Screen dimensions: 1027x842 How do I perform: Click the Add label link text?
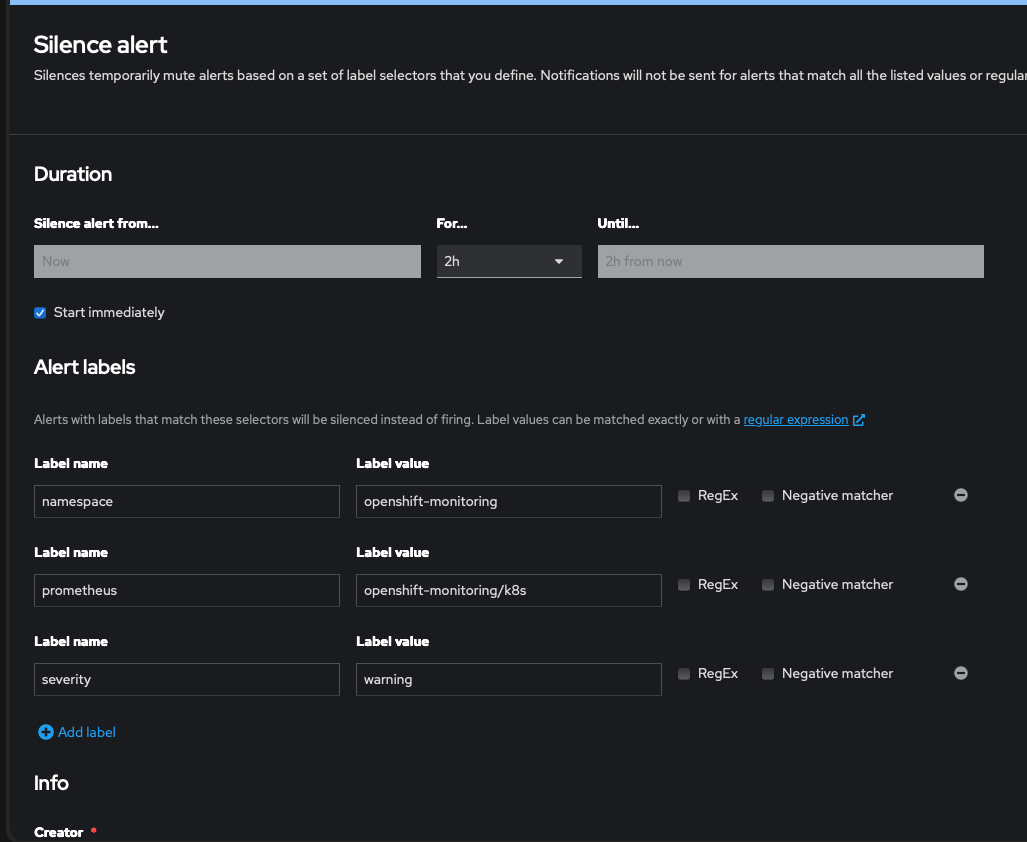pyautogui.click(x=87, y=732)
